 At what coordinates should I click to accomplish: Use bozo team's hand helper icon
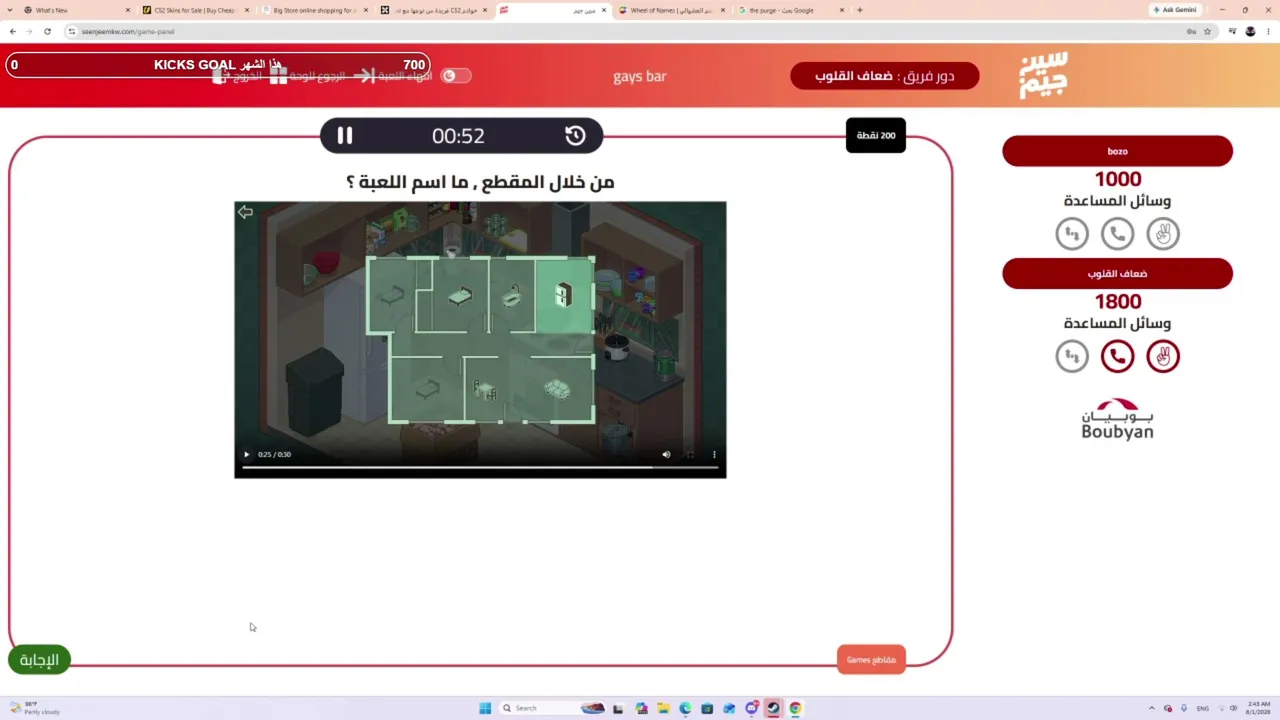point(1163,234)
